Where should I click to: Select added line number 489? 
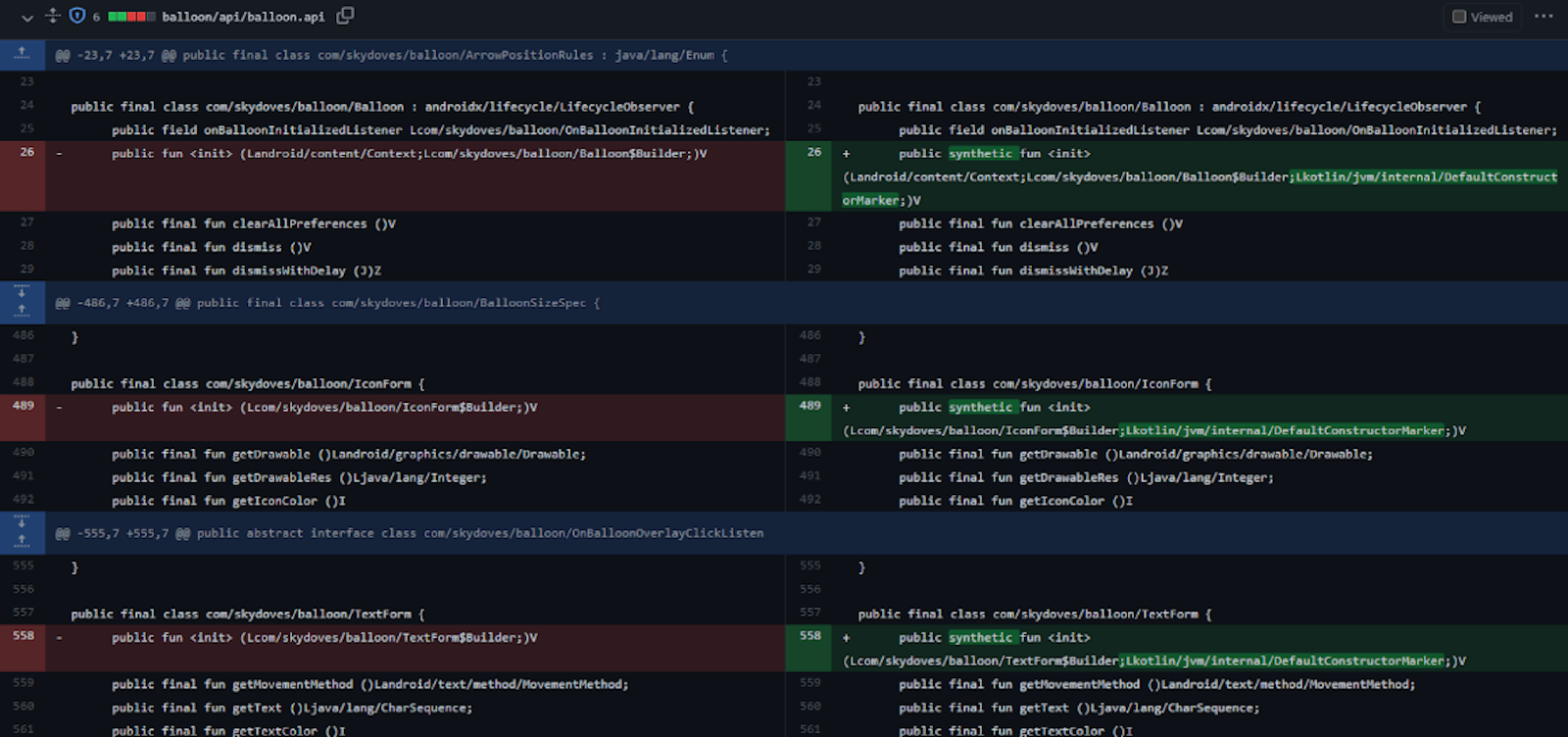[809, 406]
